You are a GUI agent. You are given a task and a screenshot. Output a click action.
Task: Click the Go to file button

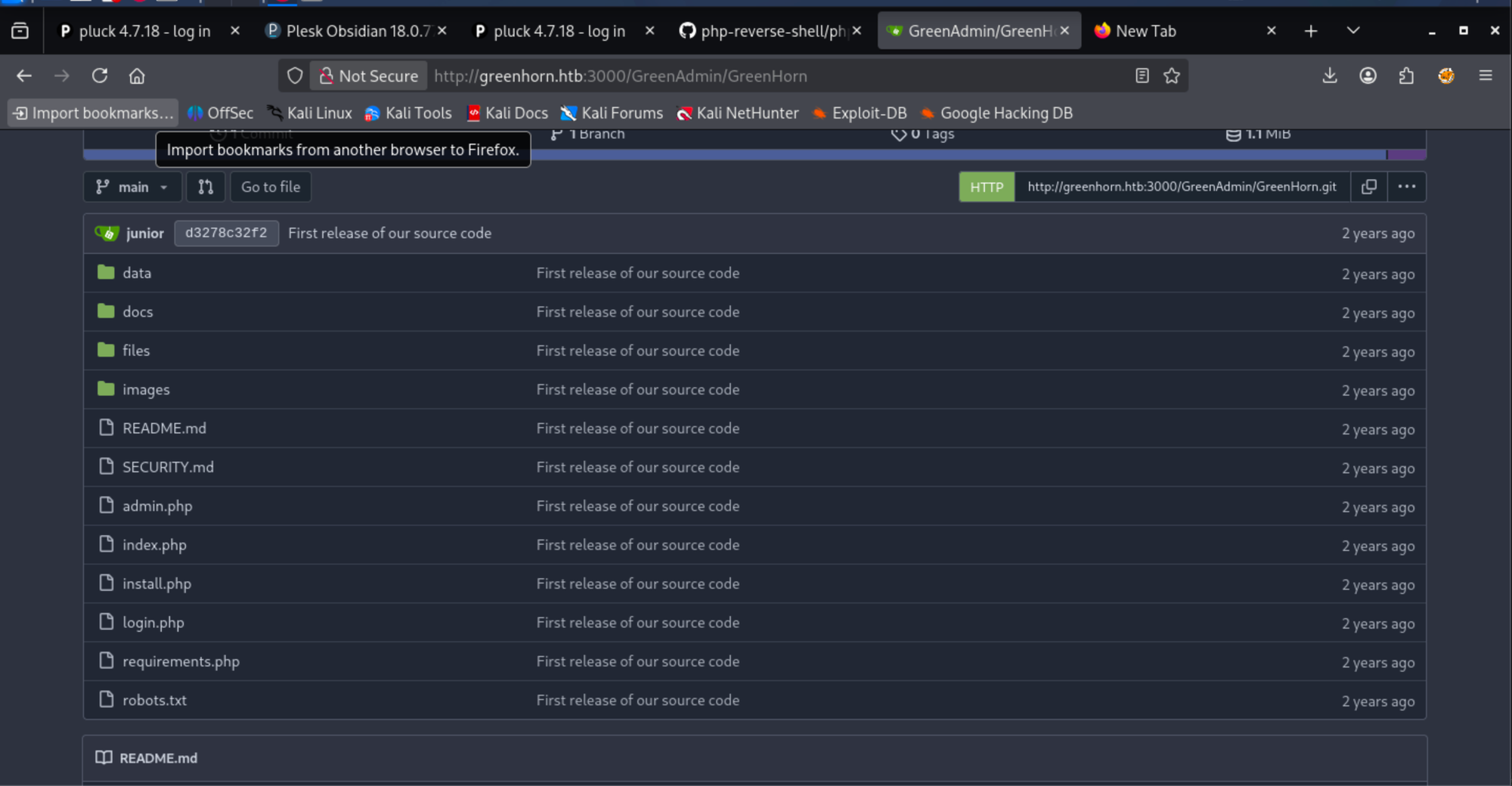271,187
